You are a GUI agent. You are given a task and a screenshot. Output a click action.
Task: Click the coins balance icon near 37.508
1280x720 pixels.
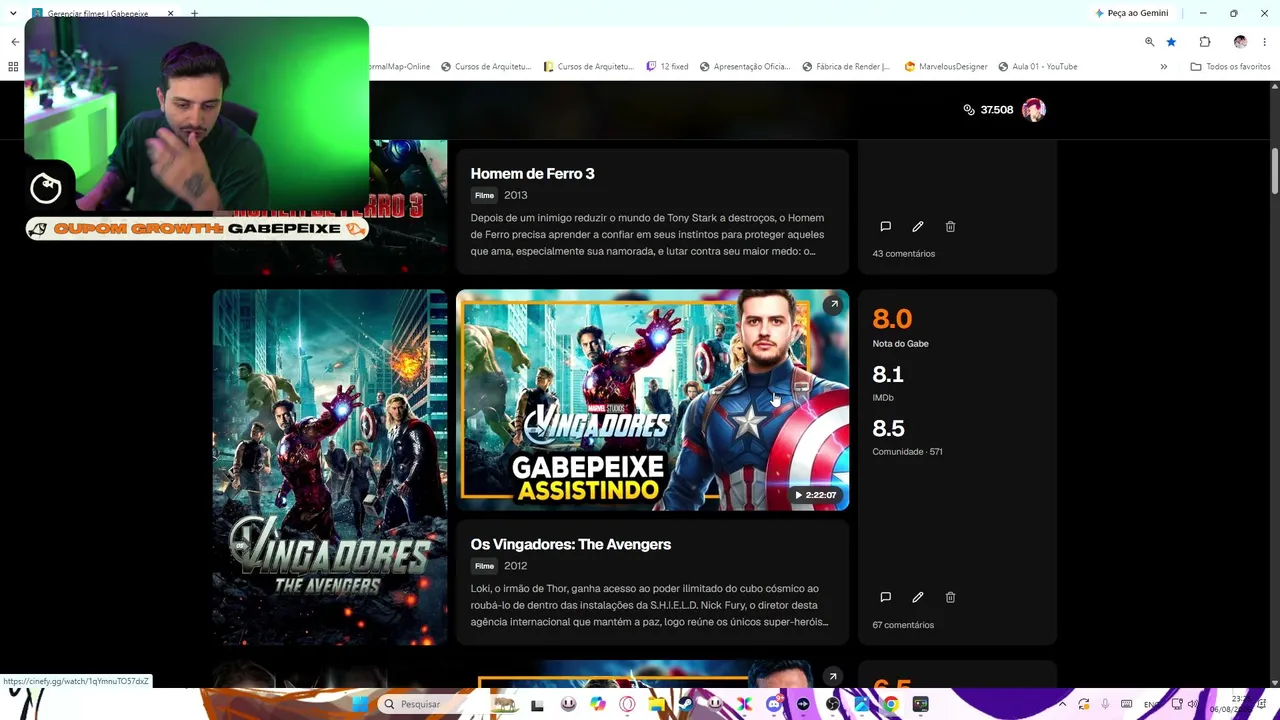tap(969, 110)
